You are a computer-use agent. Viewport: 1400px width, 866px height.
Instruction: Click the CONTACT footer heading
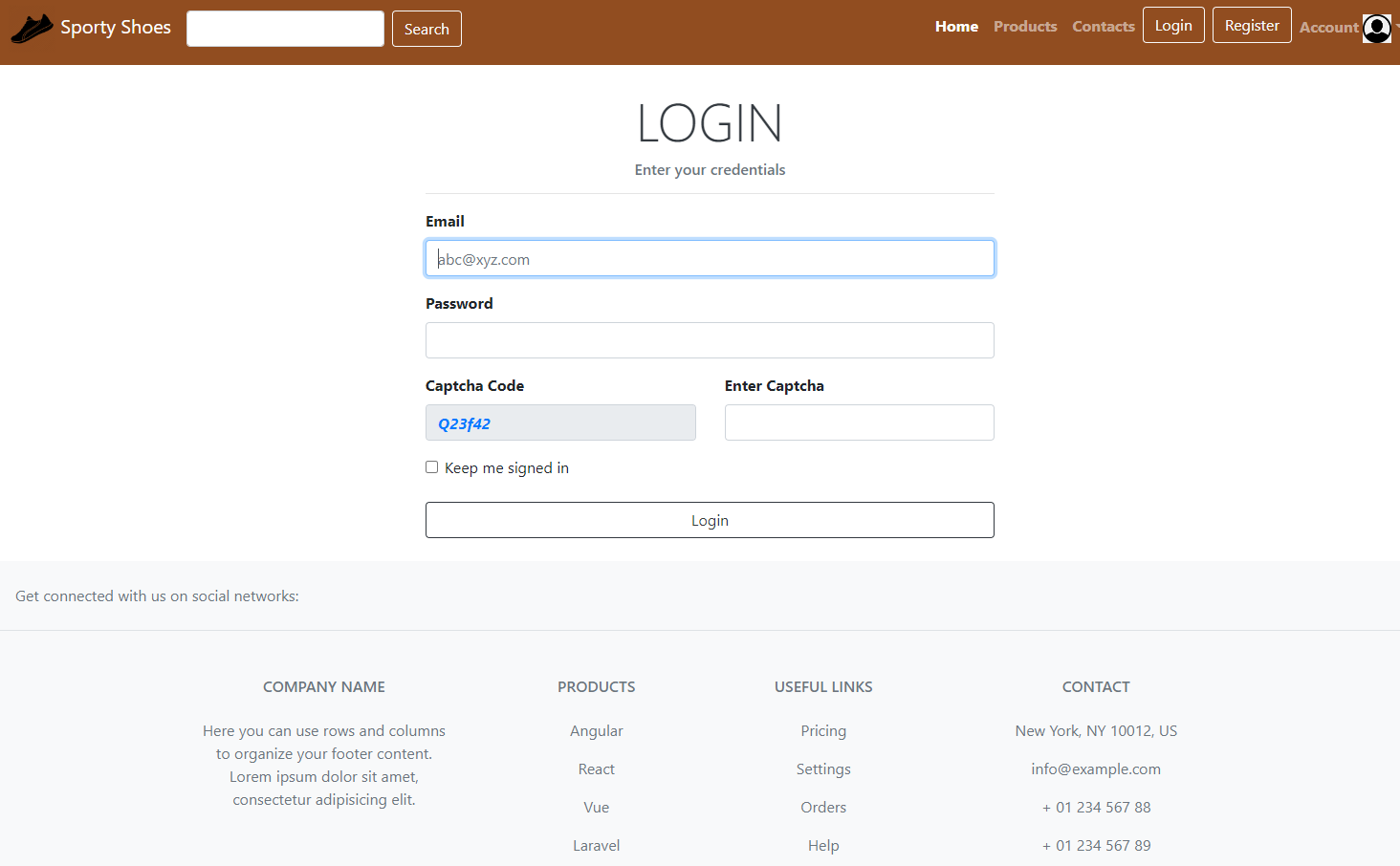pyautogui.click(x=1096, y=687)
